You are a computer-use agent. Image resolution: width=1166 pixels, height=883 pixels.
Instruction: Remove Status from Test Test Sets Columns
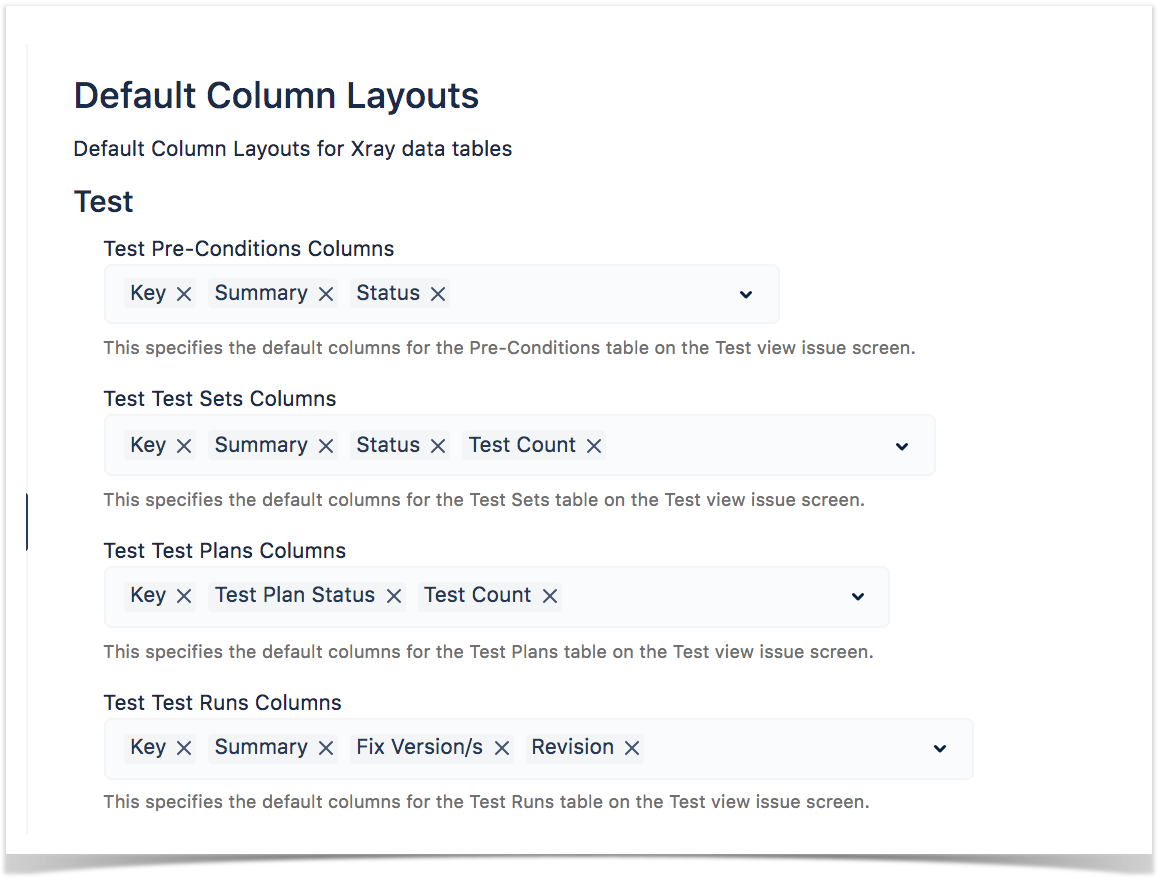438,446
